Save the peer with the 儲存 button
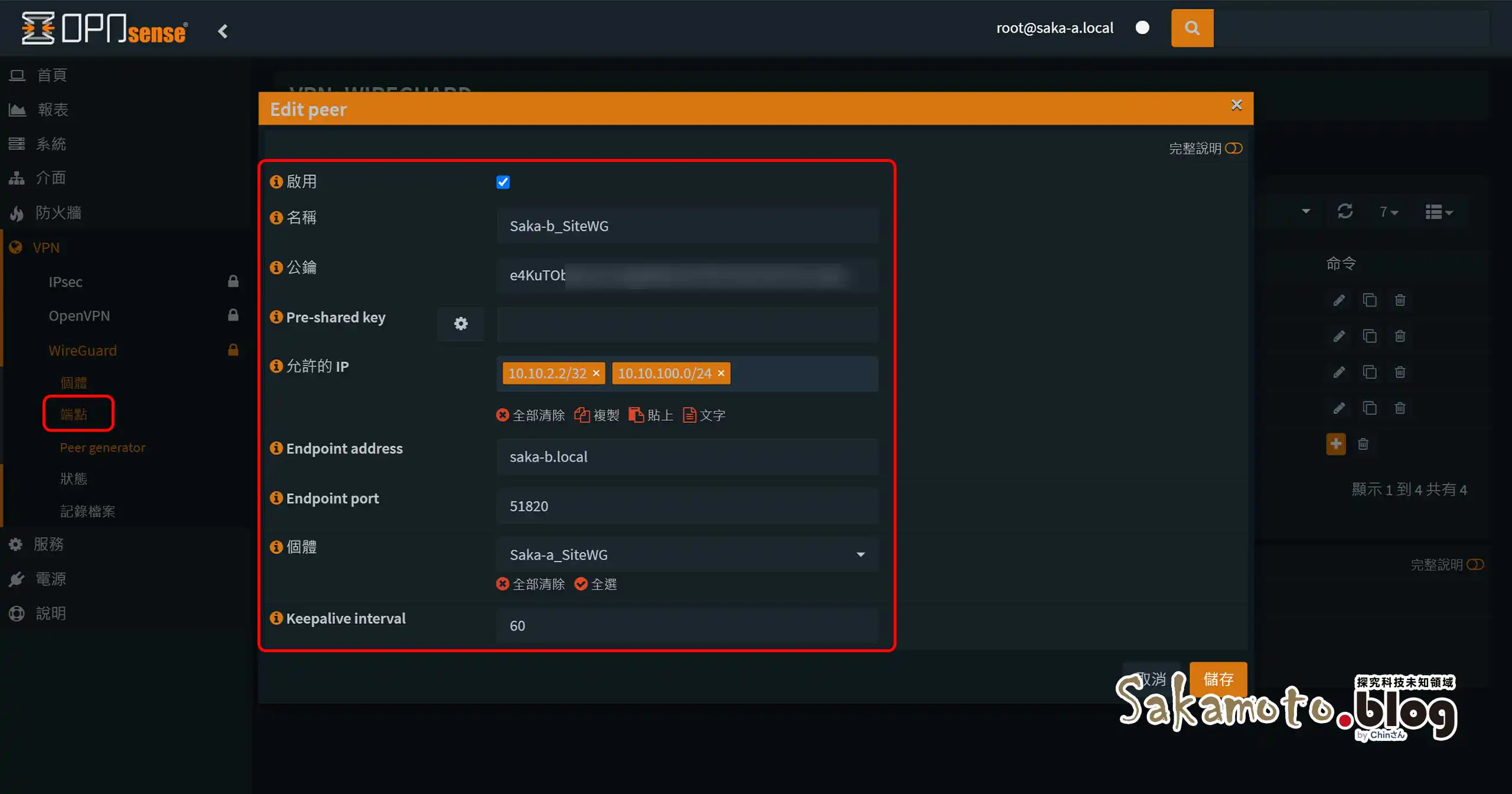The image size is (1512, 794). pyautogui.click(x=1218, y=679)
